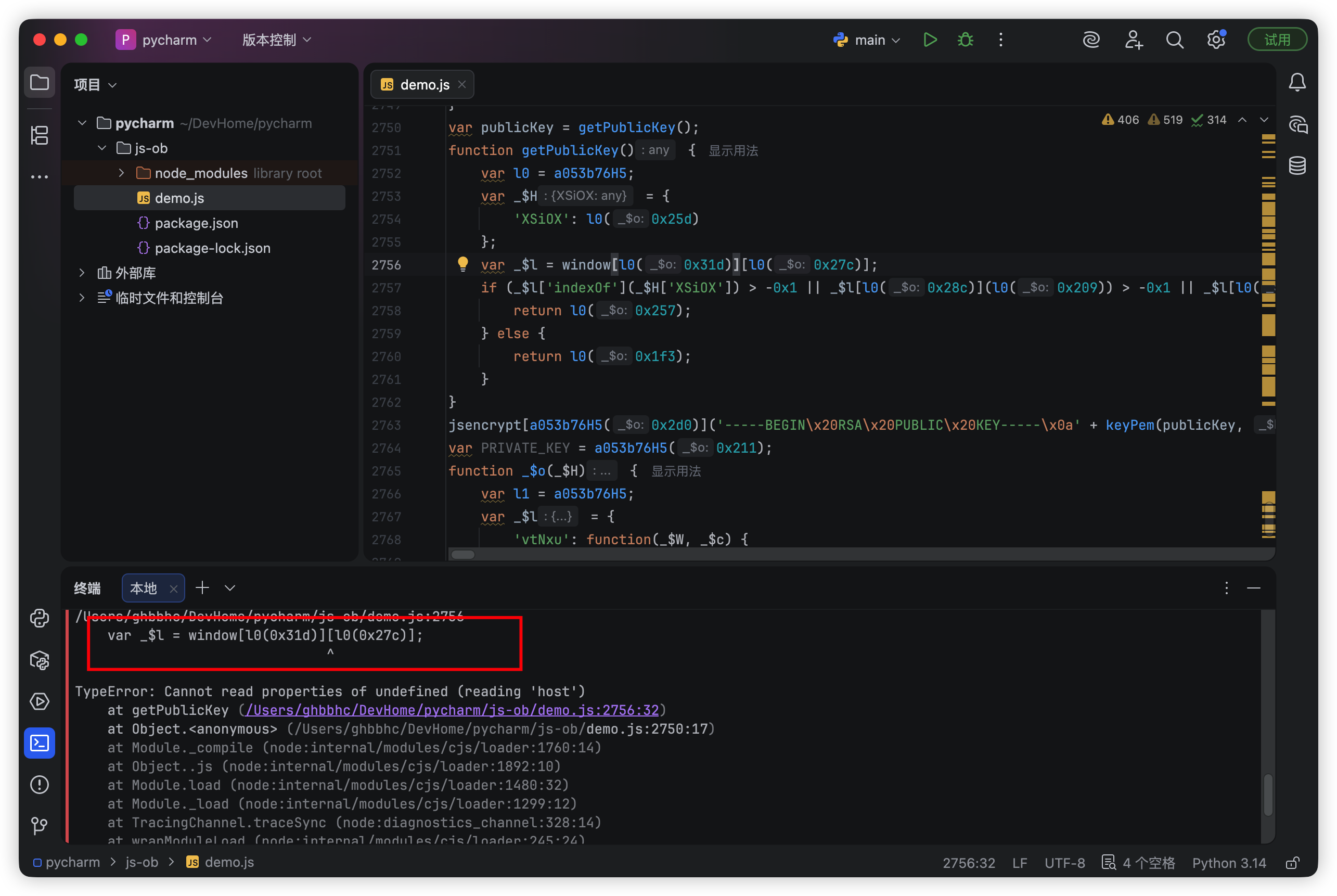Screen dimensions: 1337x896
Task: Expand the 外部库 tree node
Action: point(82,273)
